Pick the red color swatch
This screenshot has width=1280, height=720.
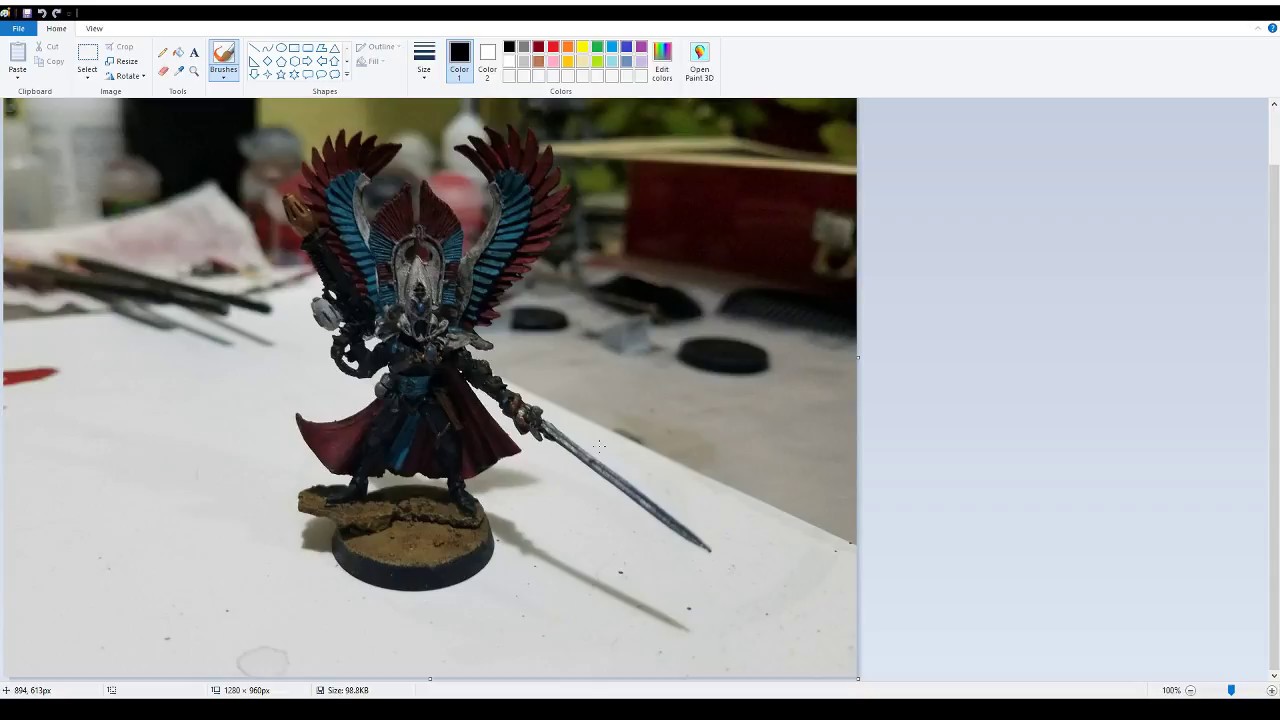coord(553,47)
